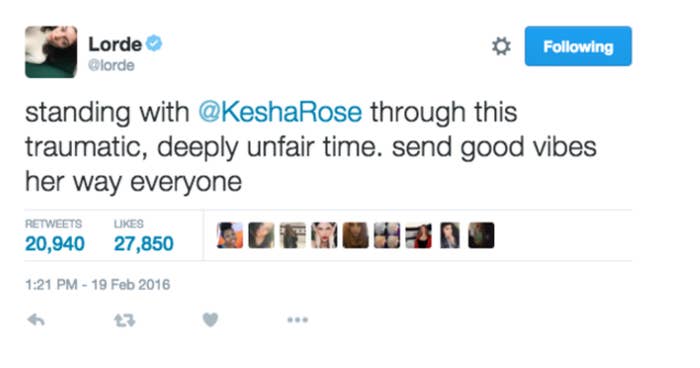Image resolution: width=700 pixels, height=368 pixels.
Task: View the 20,940 retweets list
Action: (x=54, y=237)
